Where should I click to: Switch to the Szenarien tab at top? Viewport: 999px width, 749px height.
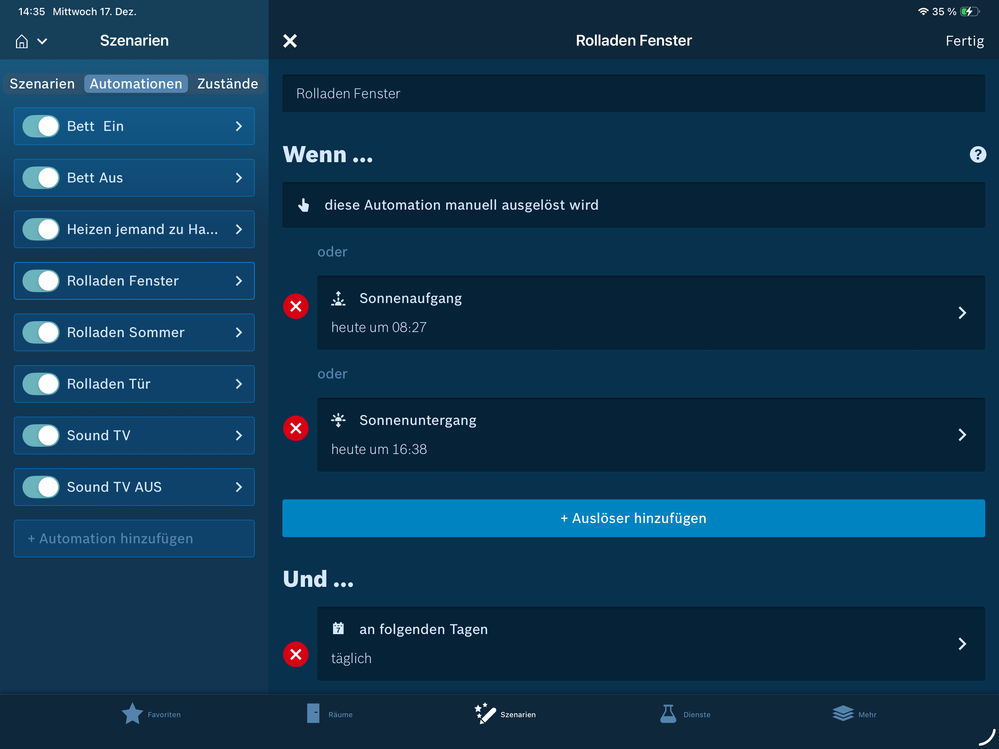tap(42, 84)
